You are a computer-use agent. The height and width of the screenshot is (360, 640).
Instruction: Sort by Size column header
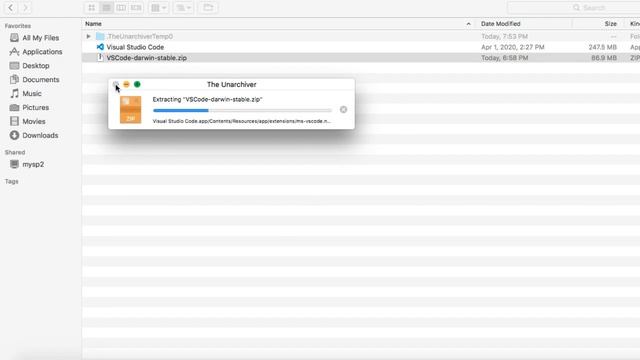[611, 24]
